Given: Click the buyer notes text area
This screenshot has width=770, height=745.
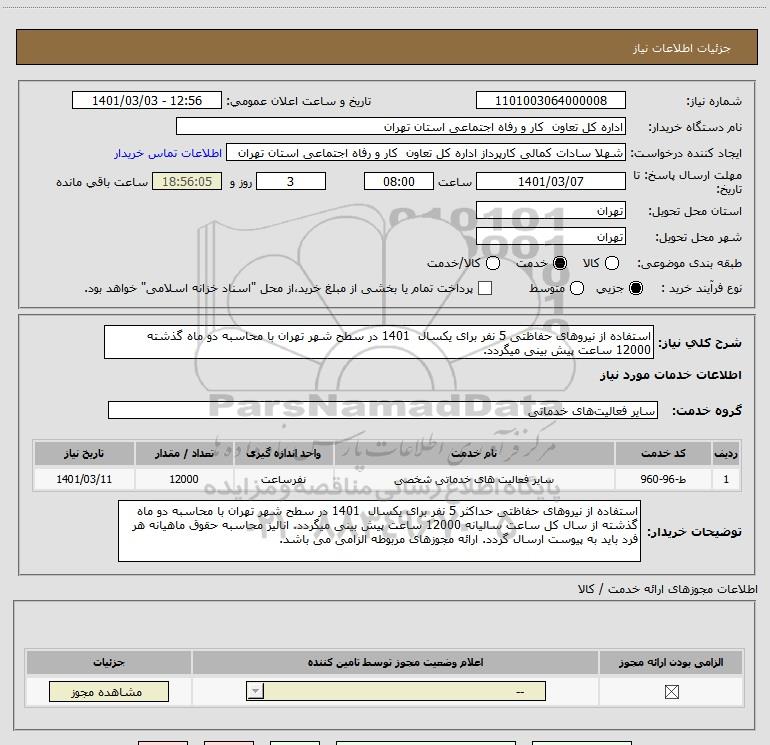Looking at the screenshot, I should pos(379,531).
